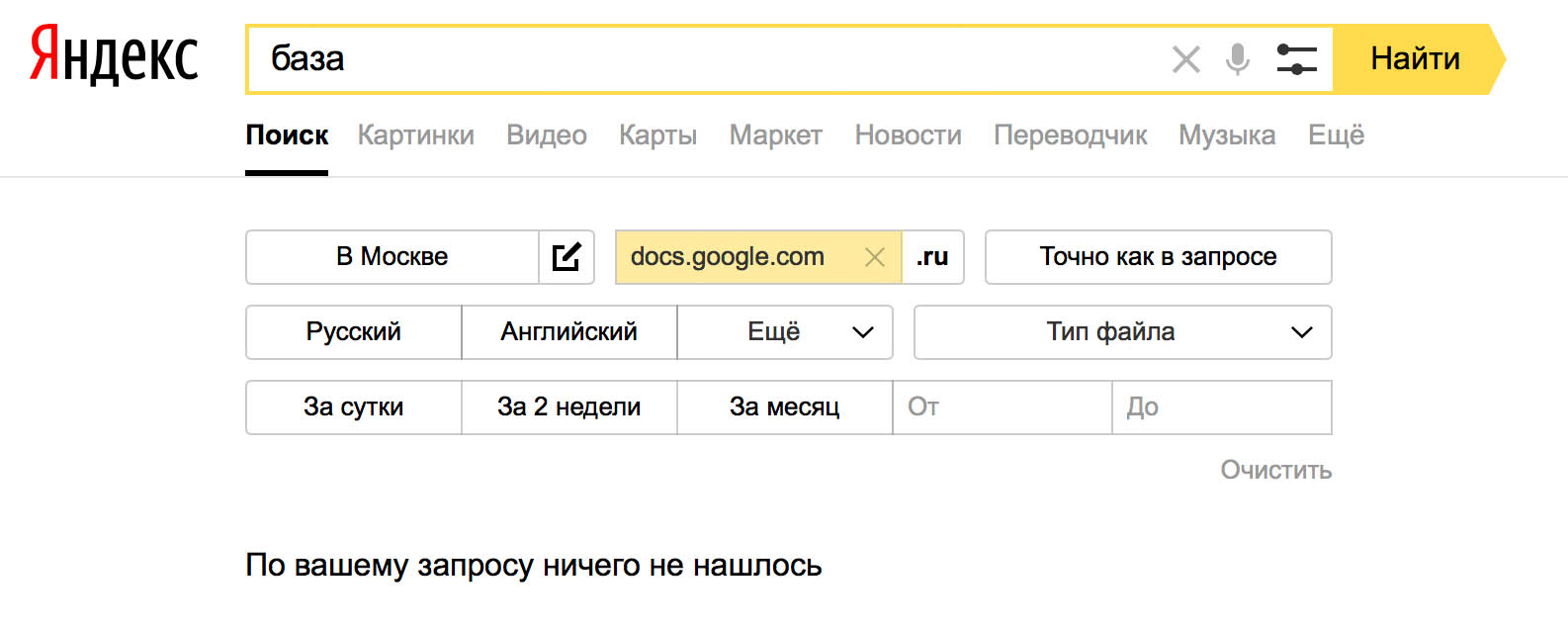This screenshot has width=1568, height=631.
Task: Click the По вашему запросу ничего не нашлось message
Action: click(534, 566)
